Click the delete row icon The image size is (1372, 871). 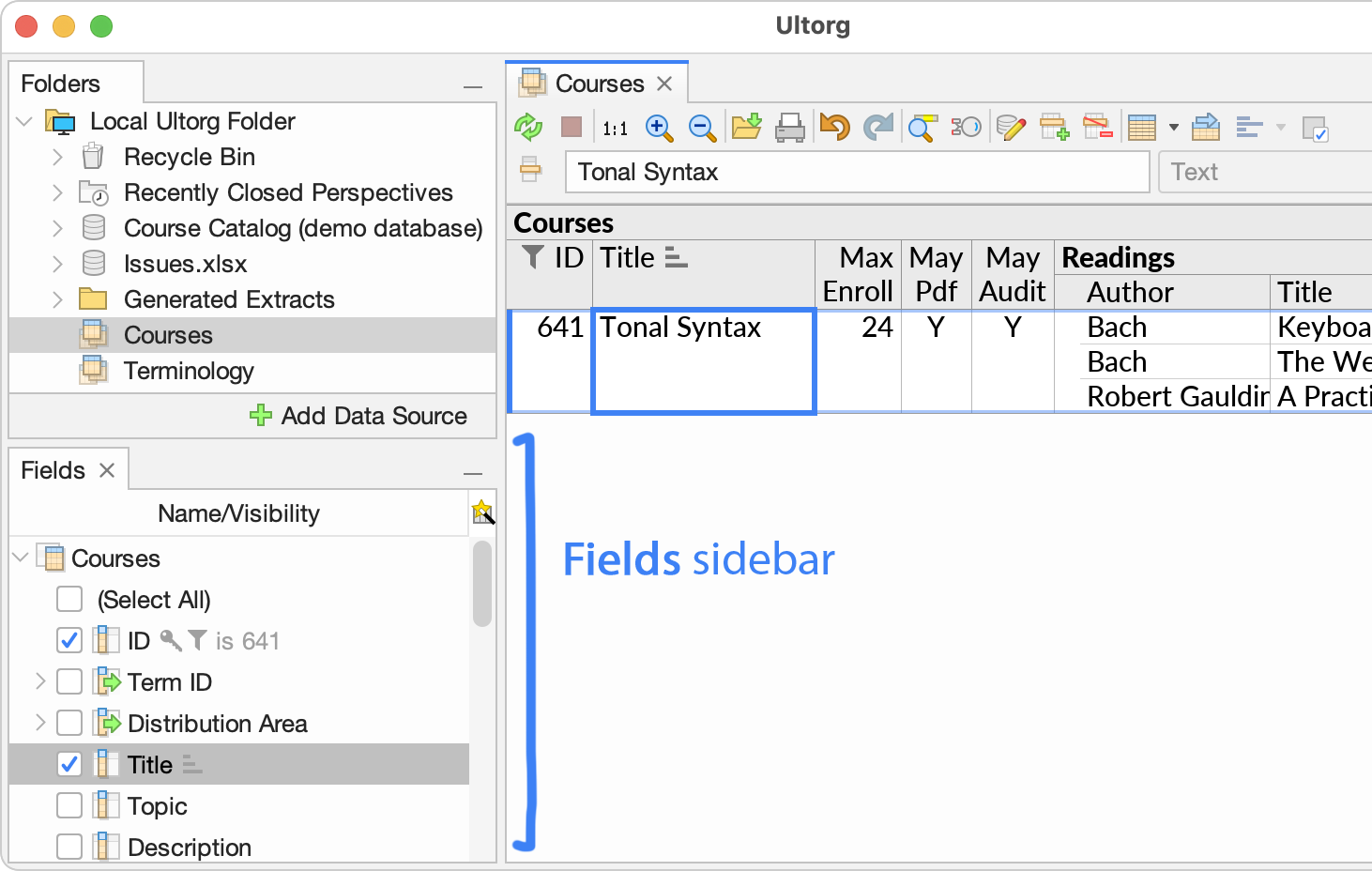pos(1098,127)
